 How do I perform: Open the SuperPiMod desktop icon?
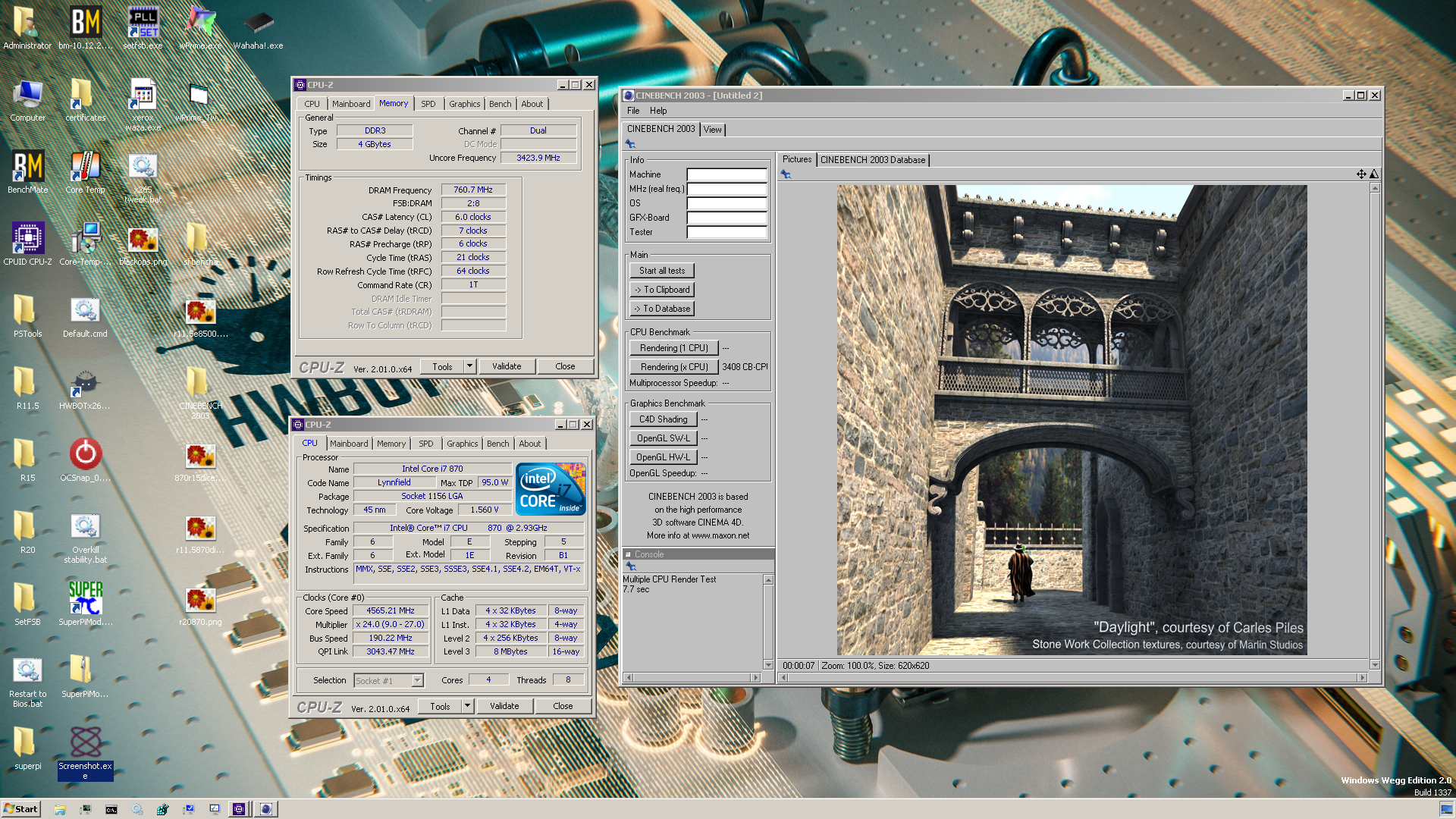[x=85, y=604]
